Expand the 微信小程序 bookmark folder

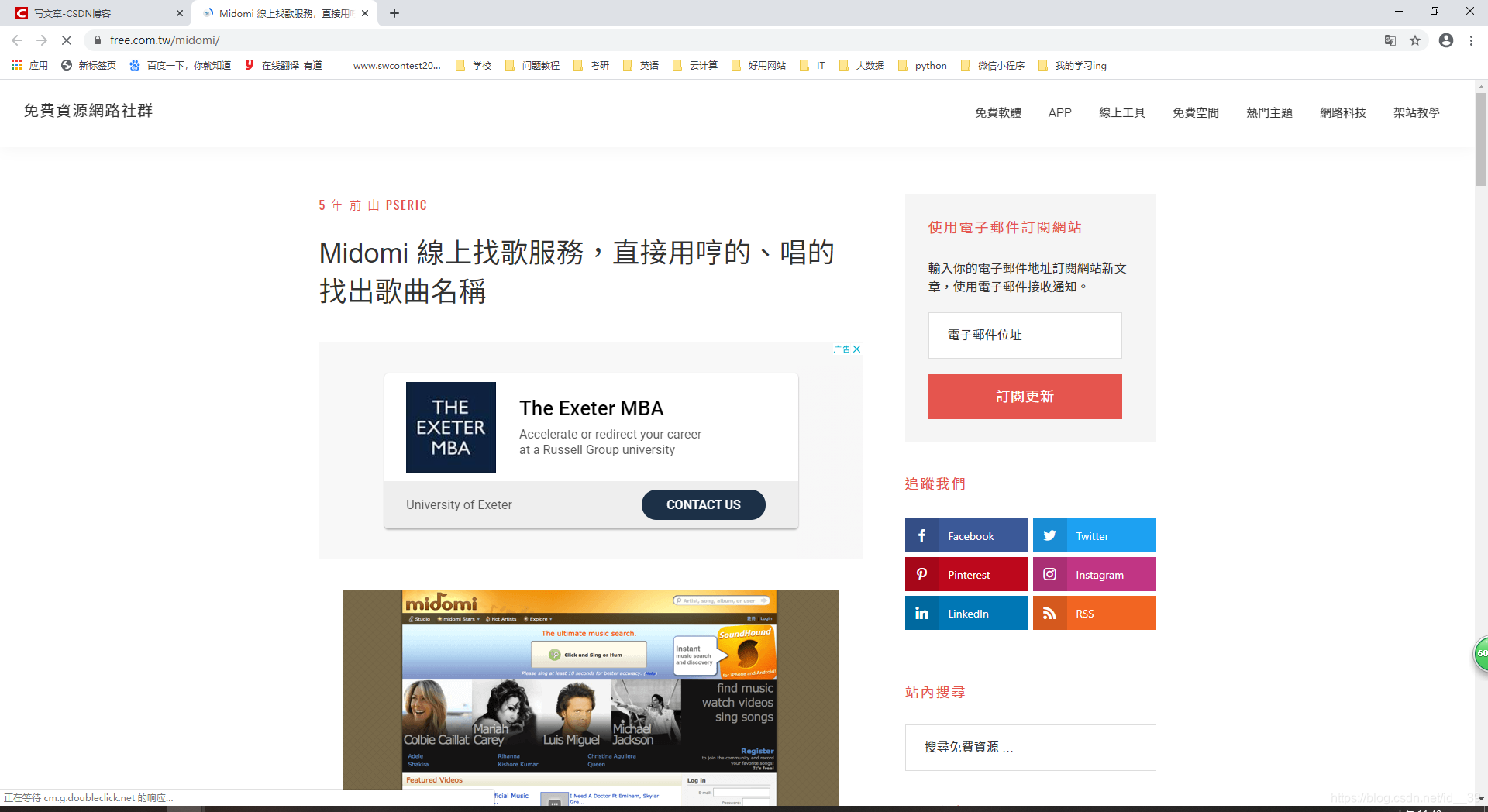tap(993, 66)
